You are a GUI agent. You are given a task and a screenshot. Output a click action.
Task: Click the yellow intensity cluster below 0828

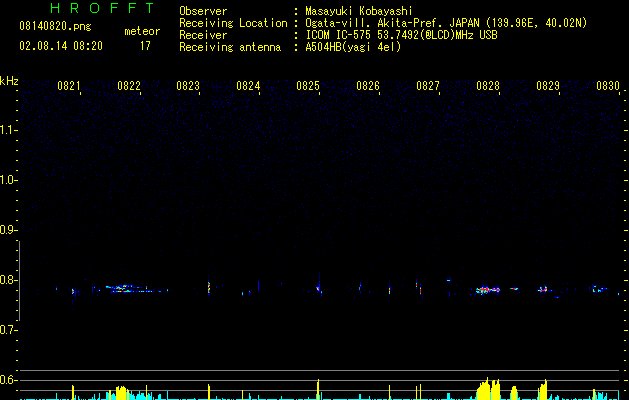coord(488,389)
